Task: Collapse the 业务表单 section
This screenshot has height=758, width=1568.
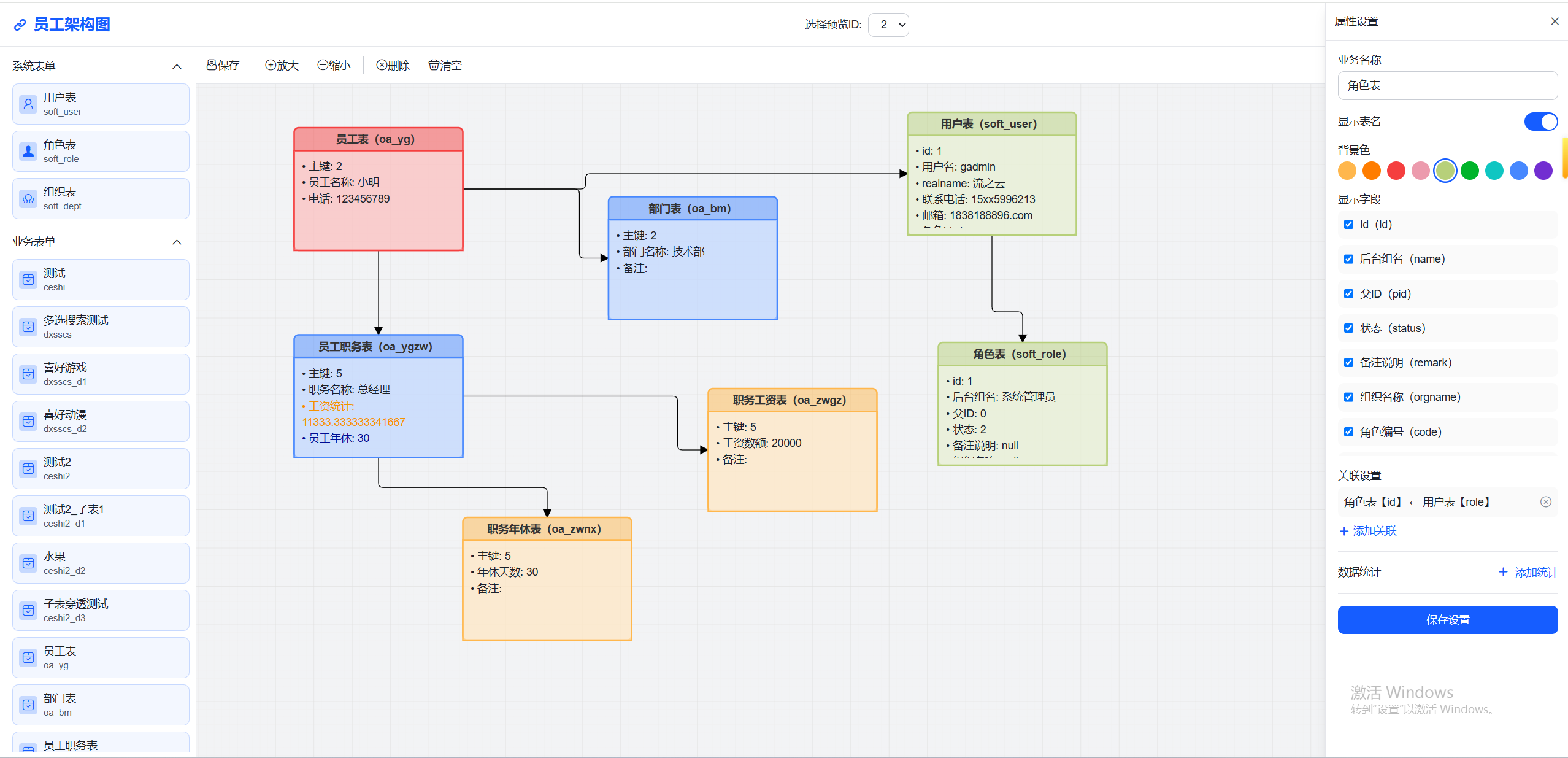Action: (x=177, y=242)
